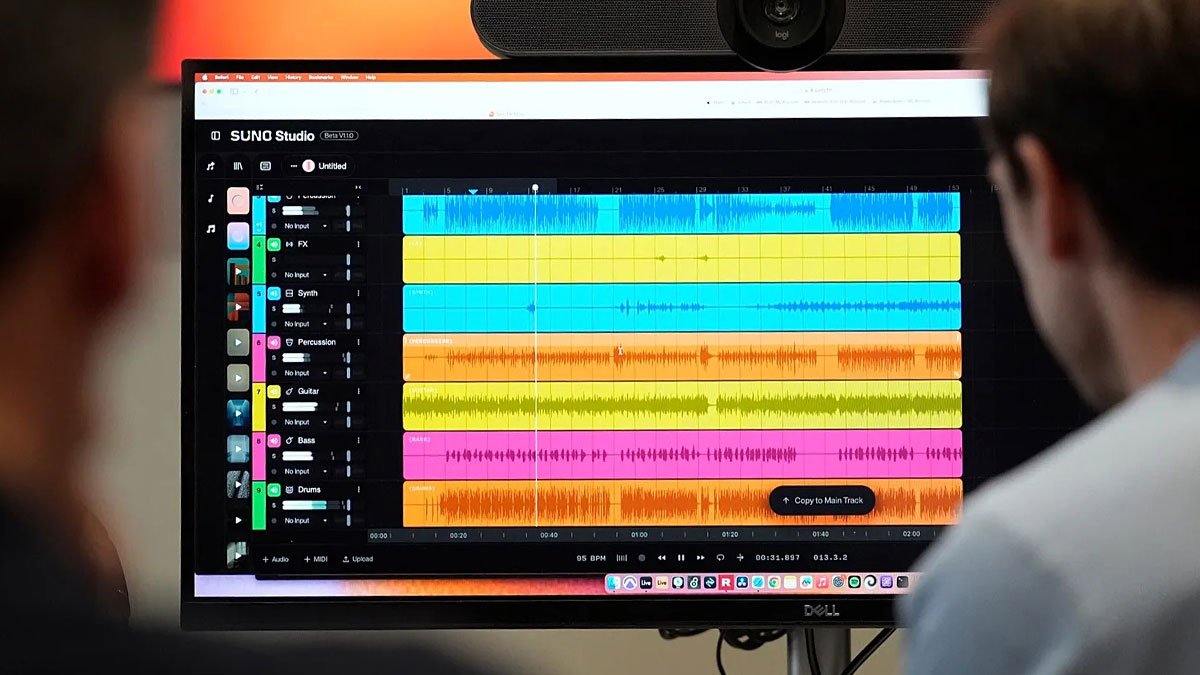Click the 95 BPM tempo value
This screenshot has width=1200, height=675.
pyautogui.click(x=591, y=558)
